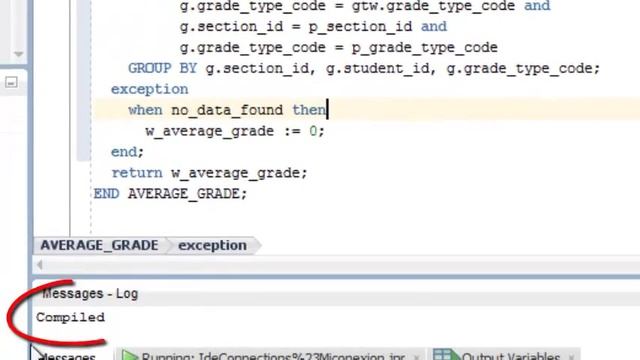
Task: Click the 'return w_average_grade;' line
Action: point(209,173)
